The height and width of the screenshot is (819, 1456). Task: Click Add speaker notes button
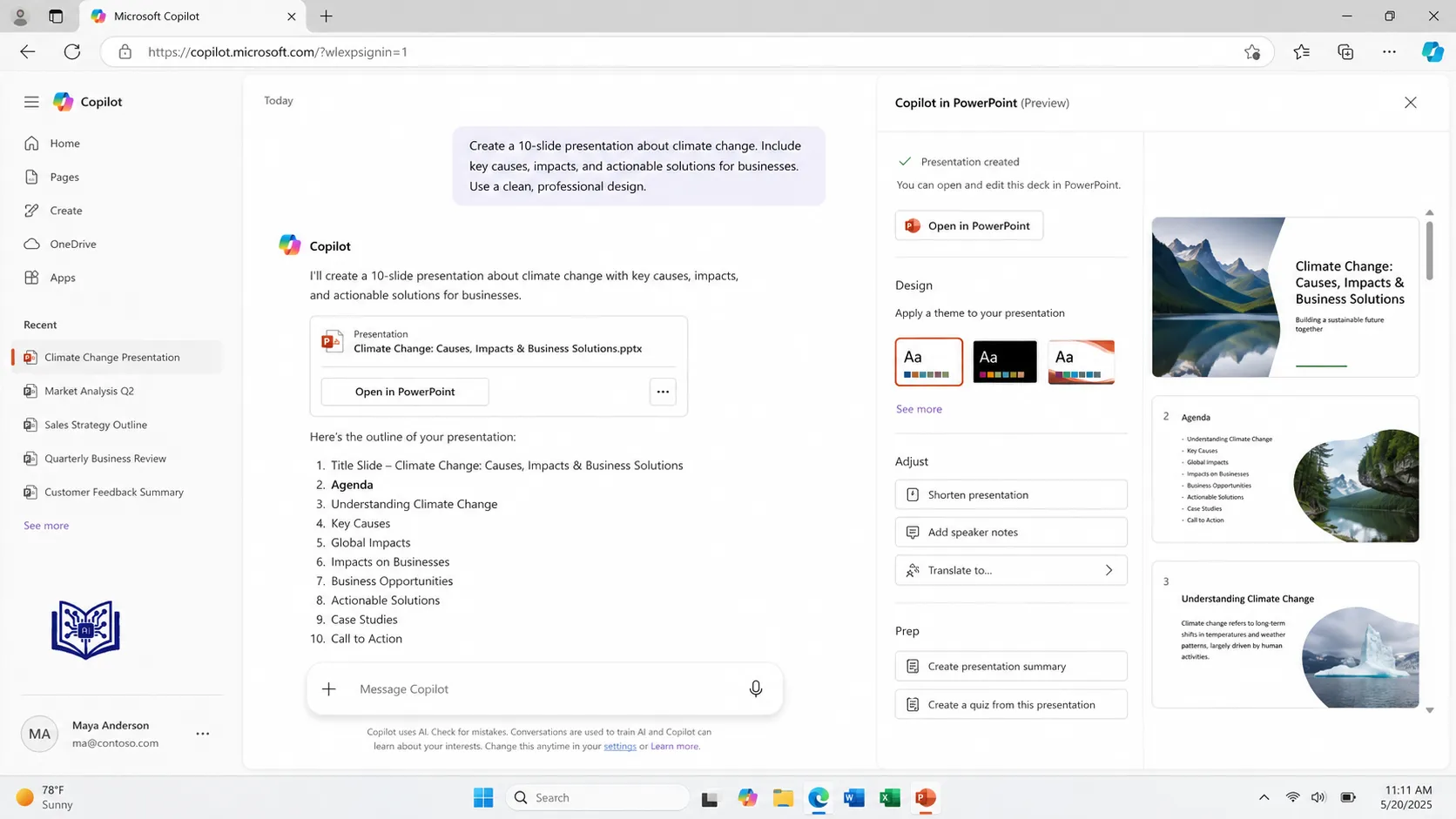point(1011,532)
